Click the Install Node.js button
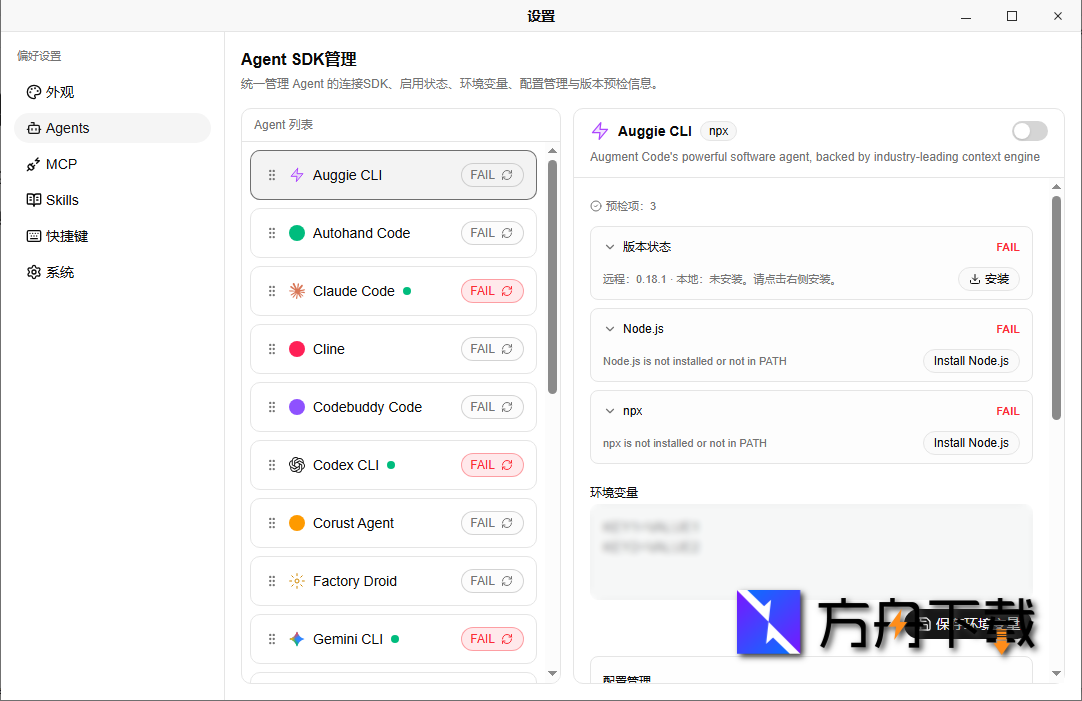The image size is (1082, 701). click(971, 361)
